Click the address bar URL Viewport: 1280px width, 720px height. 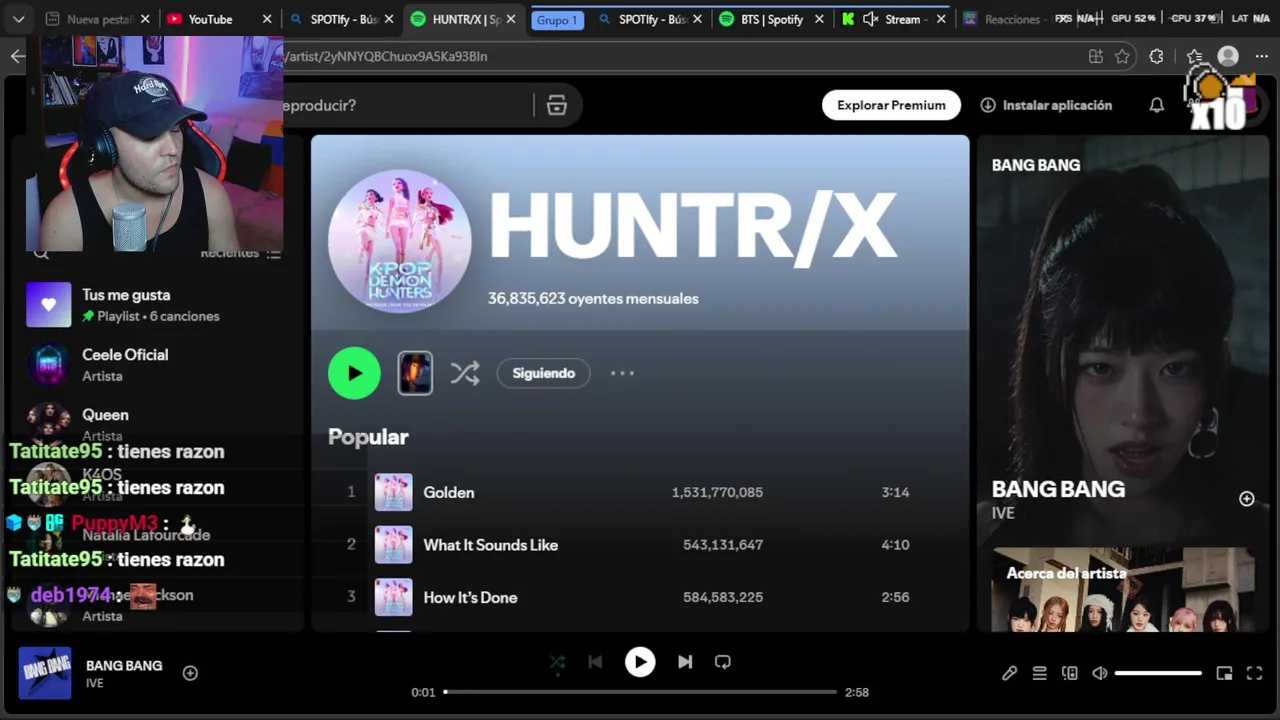pyautogui.click(x=386, y=56)
